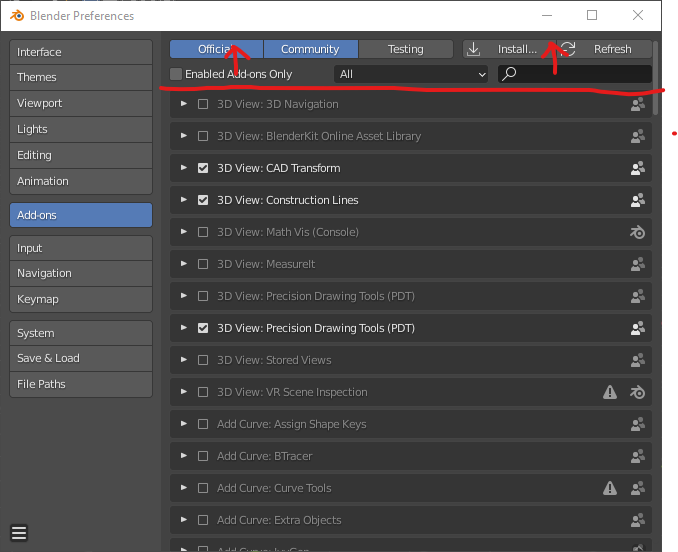Screen dimensions: 678x552
Task: Open File Paths preferences
Action: [x=81, y=384]
